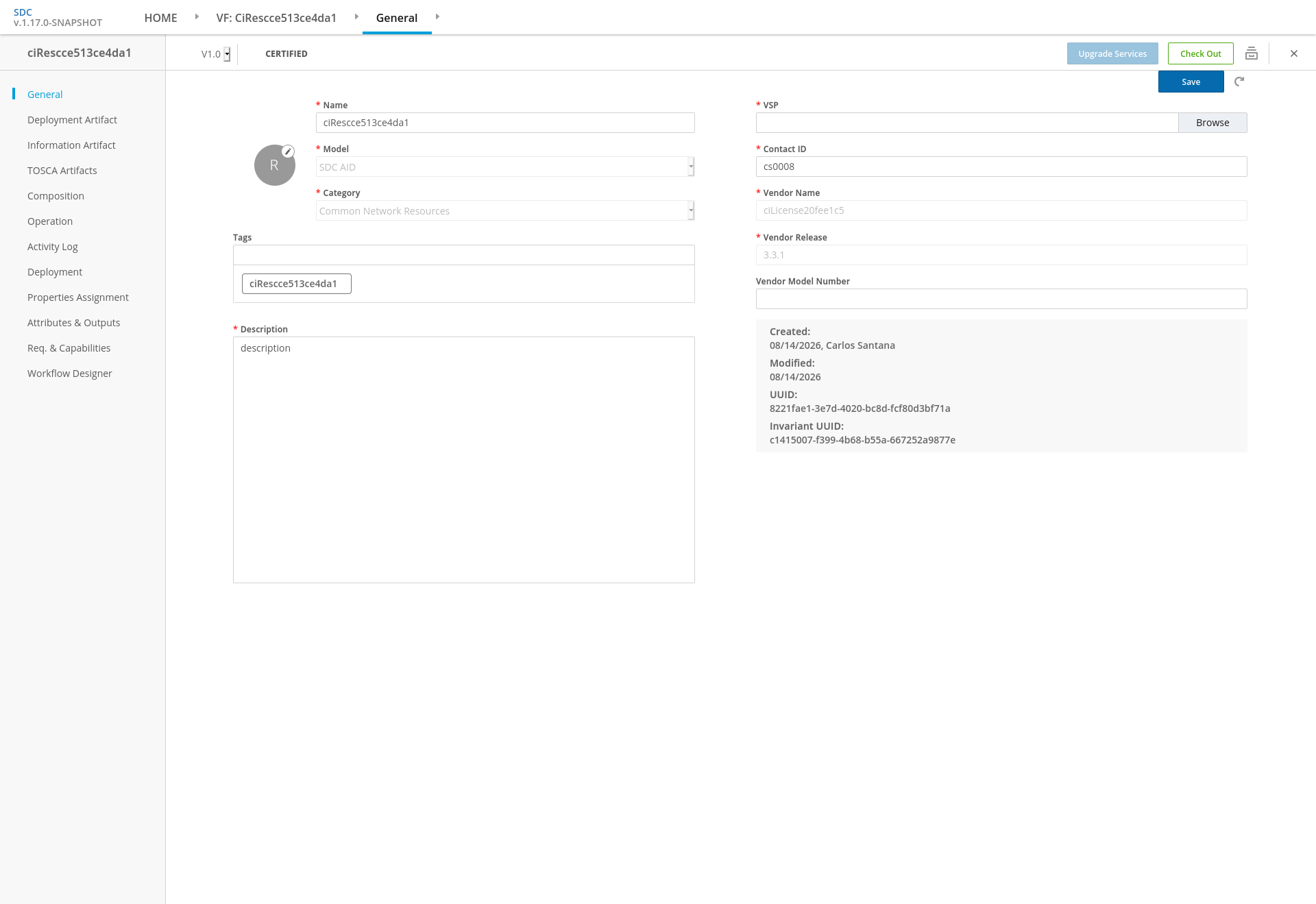
Task: Open Req. & Capabilities section
Action: tap(69, 348)
